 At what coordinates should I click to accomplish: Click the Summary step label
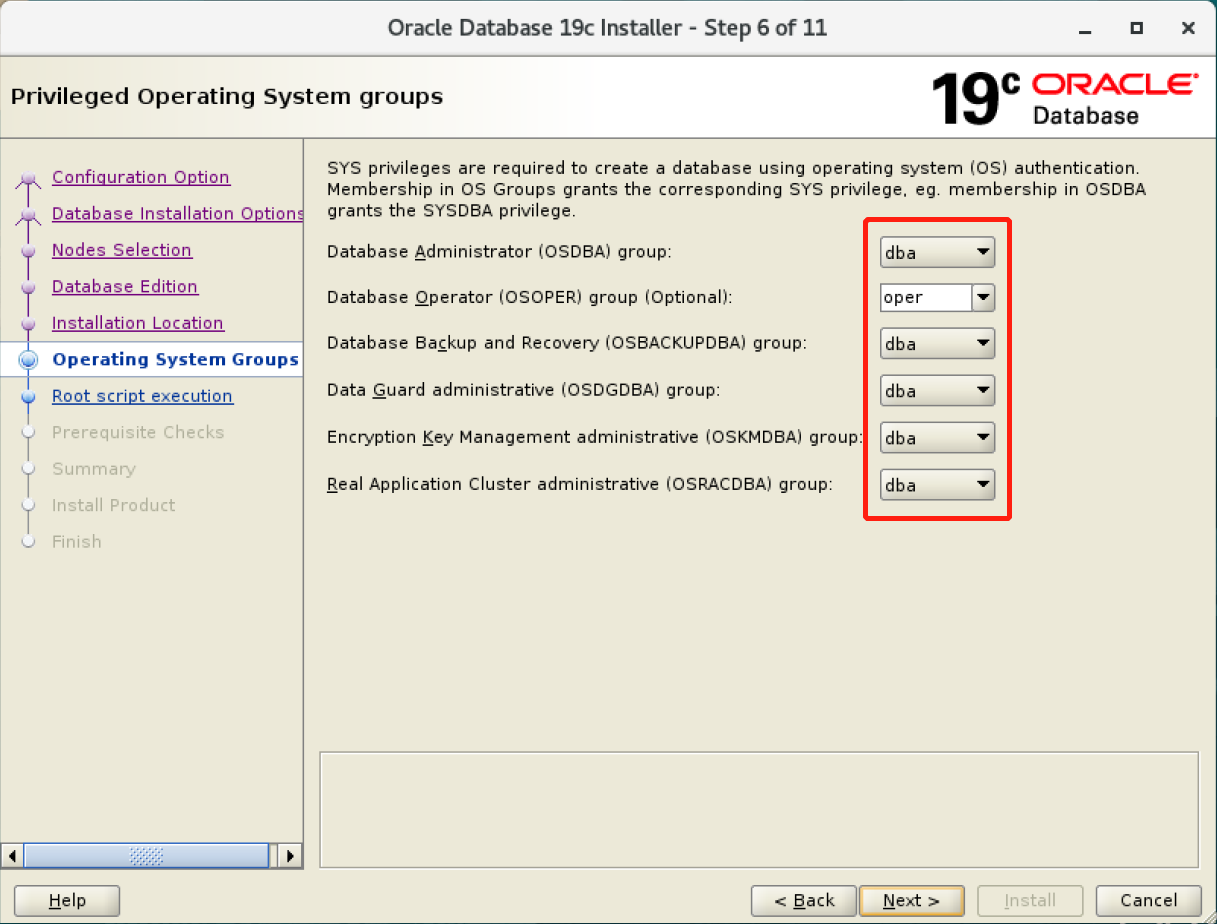click(x=93, y=469)
